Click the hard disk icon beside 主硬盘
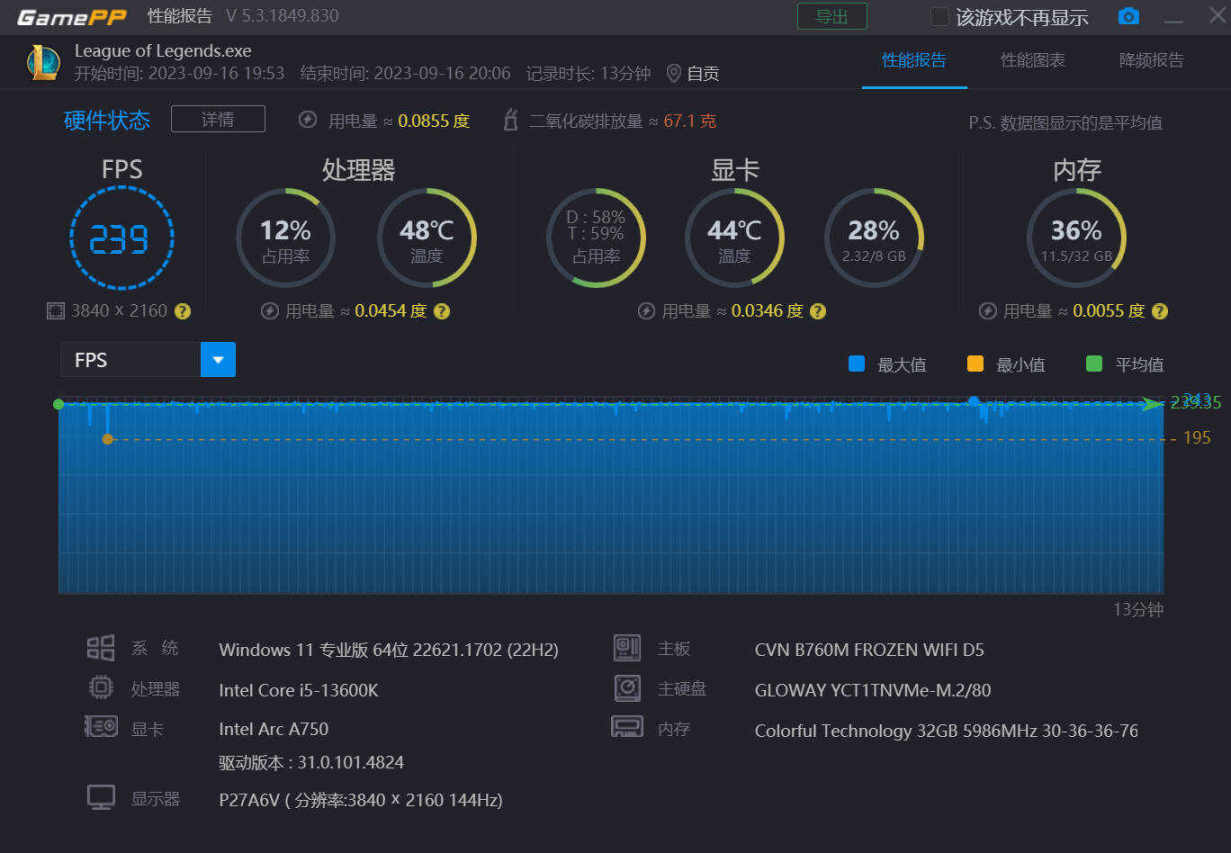Viewport: 1231px width, 853px height. (x=627, y=688)
